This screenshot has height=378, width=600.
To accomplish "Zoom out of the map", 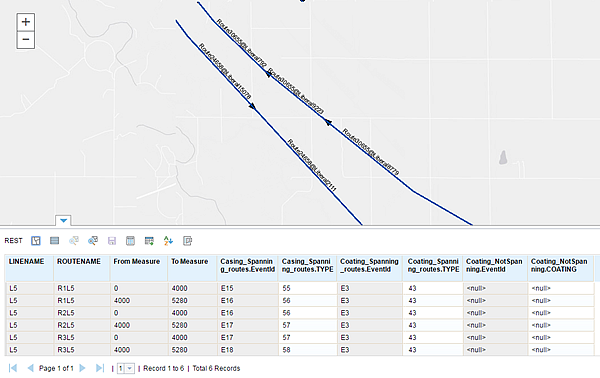I will pyautogui.click(x=26, y=39).
